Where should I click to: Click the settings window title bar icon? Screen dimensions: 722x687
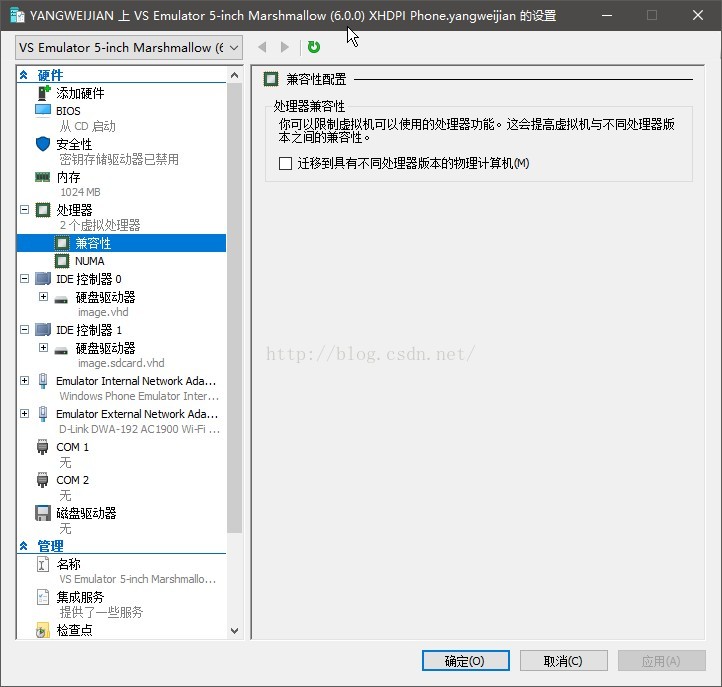coord(17,15)
